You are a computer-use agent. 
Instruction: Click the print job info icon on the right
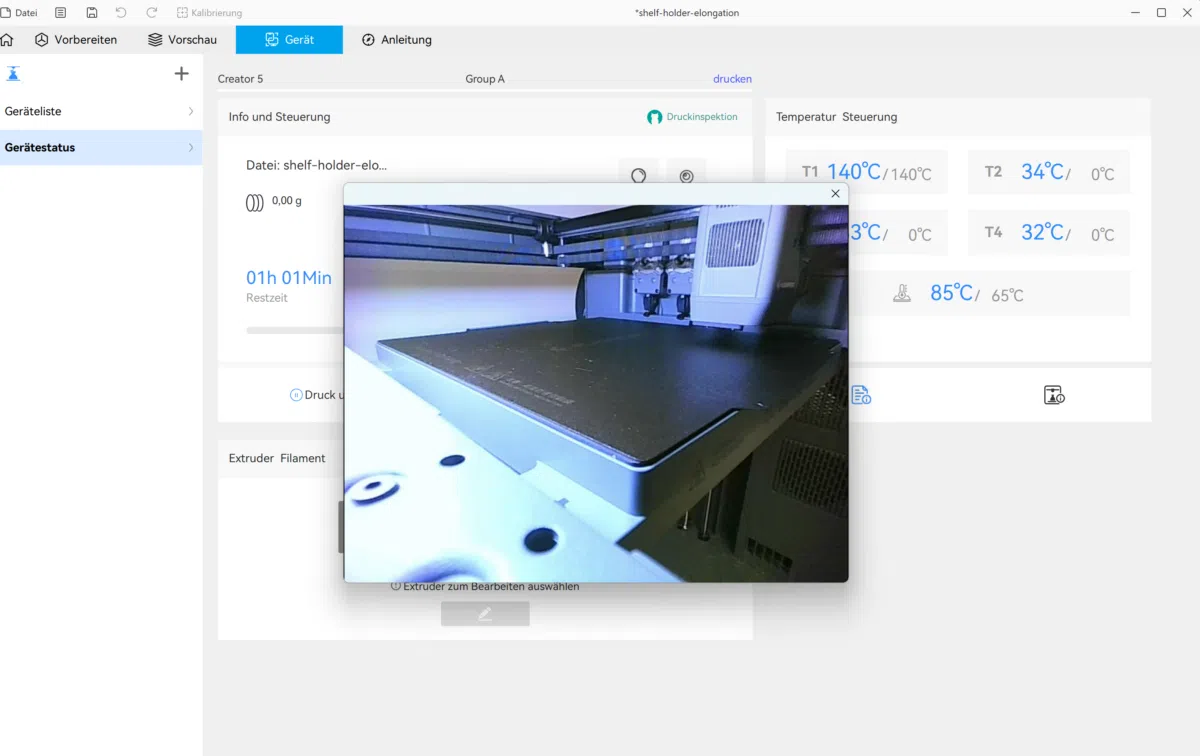click(x=1054, y=395)
